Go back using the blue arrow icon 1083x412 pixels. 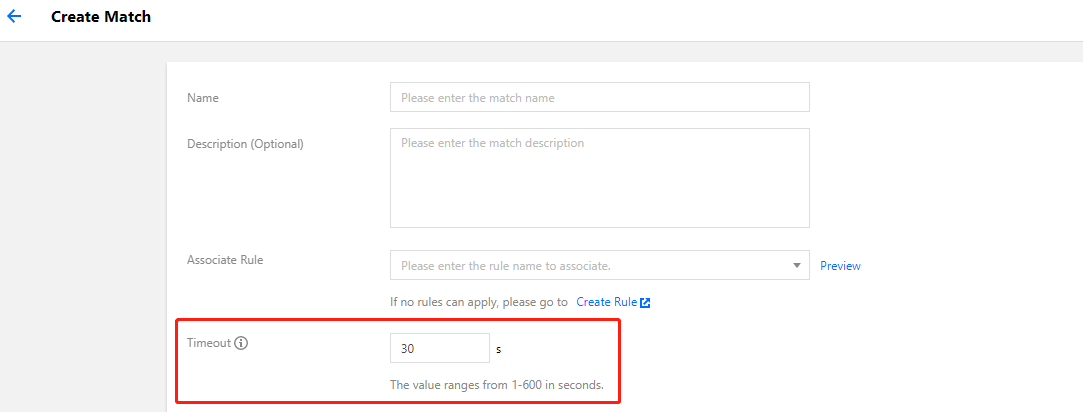coord(14,17)
